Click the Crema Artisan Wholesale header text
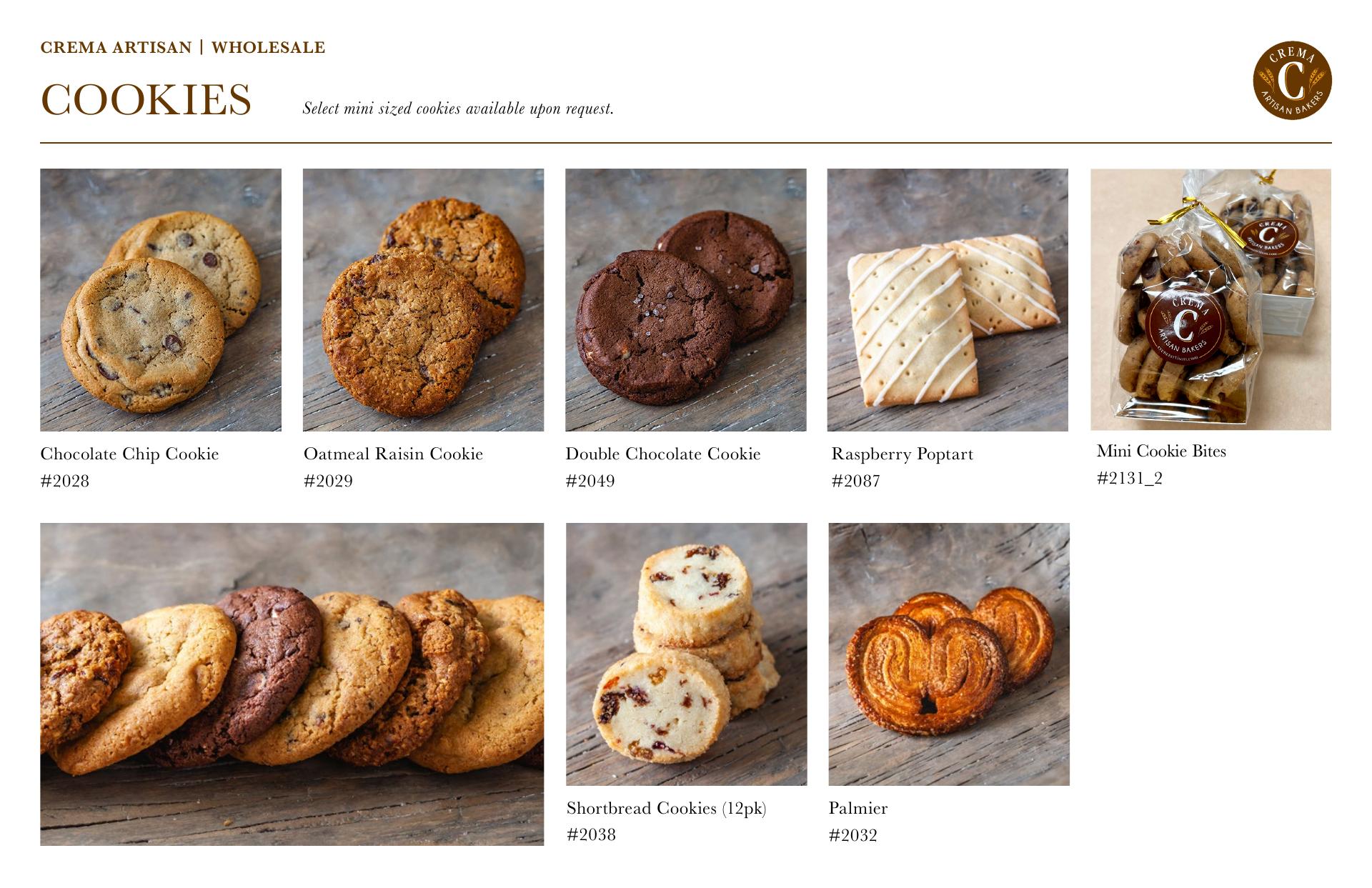1372x888 pixels. click(x=183, y=48)
